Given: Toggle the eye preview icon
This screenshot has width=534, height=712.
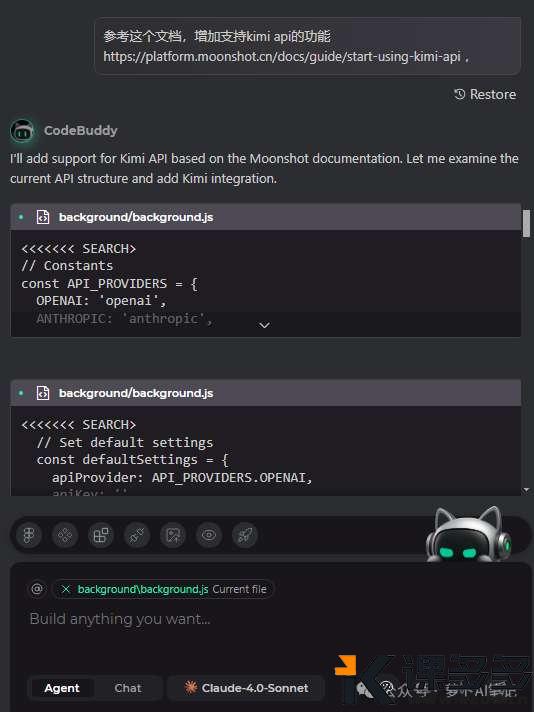Looking at the screenshot, I should click(209, 535).
